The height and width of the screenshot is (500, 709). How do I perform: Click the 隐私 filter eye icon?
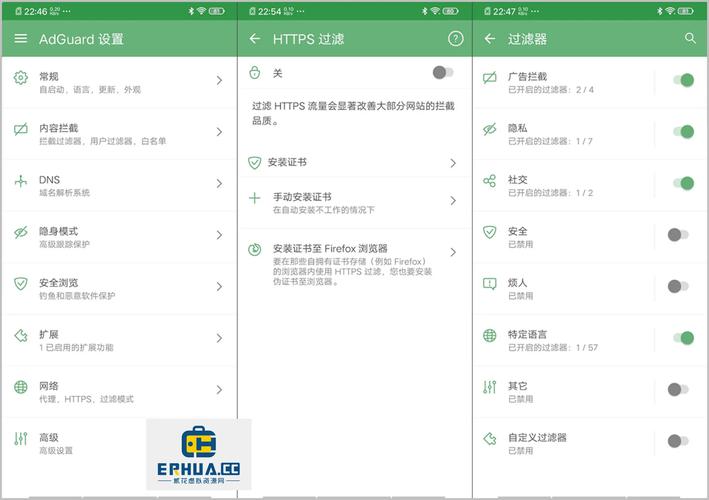point(490,129)
